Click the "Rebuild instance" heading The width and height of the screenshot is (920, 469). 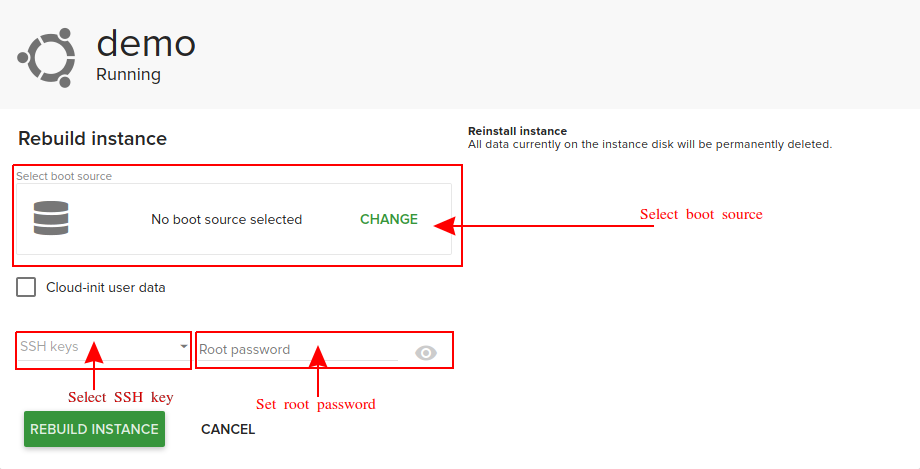coord(92,139)
